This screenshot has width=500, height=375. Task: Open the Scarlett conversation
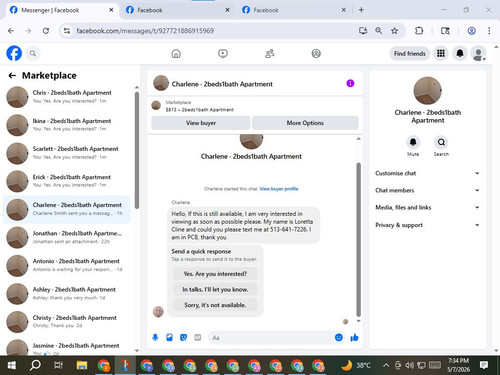click(67, 153)
